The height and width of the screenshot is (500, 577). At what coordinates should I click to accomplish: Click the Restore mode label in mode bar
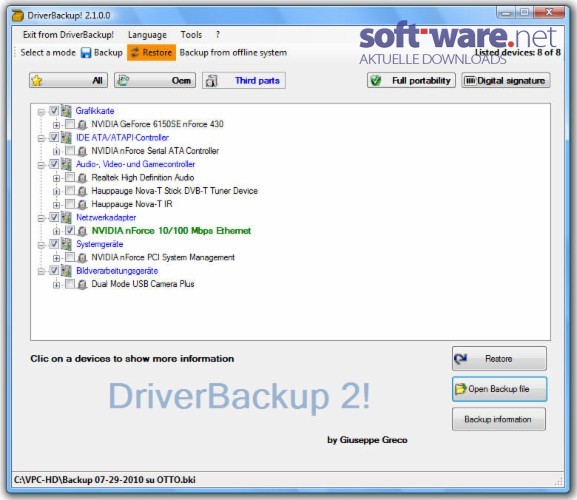click(x=157, y=53)
